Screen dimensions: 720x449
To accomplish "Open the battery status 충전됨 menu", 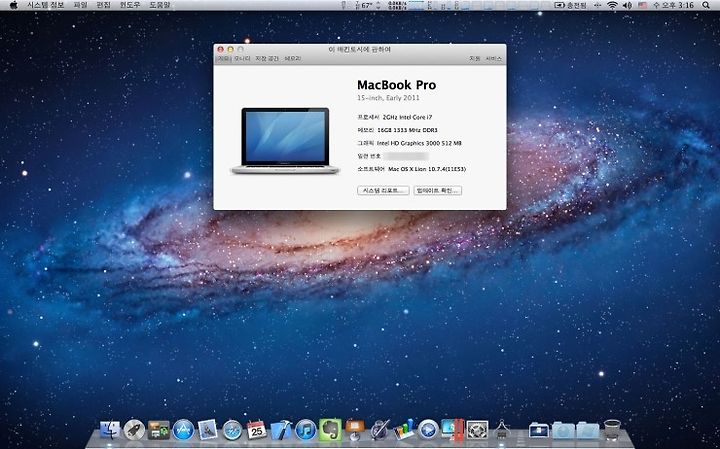I will 571,5.
